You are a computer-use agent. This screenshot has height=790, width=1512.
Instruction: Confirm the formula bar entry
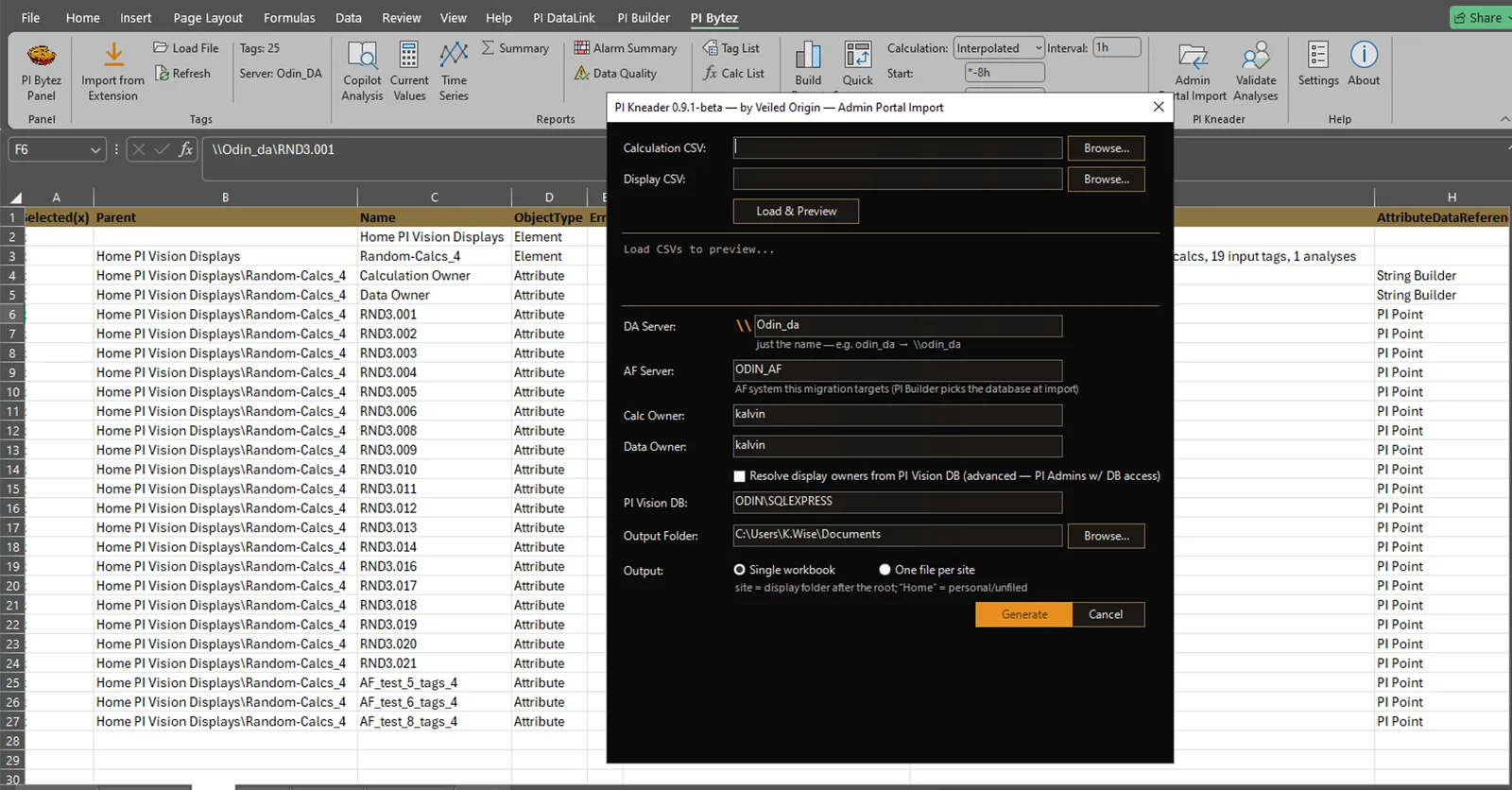pos(162,149)
